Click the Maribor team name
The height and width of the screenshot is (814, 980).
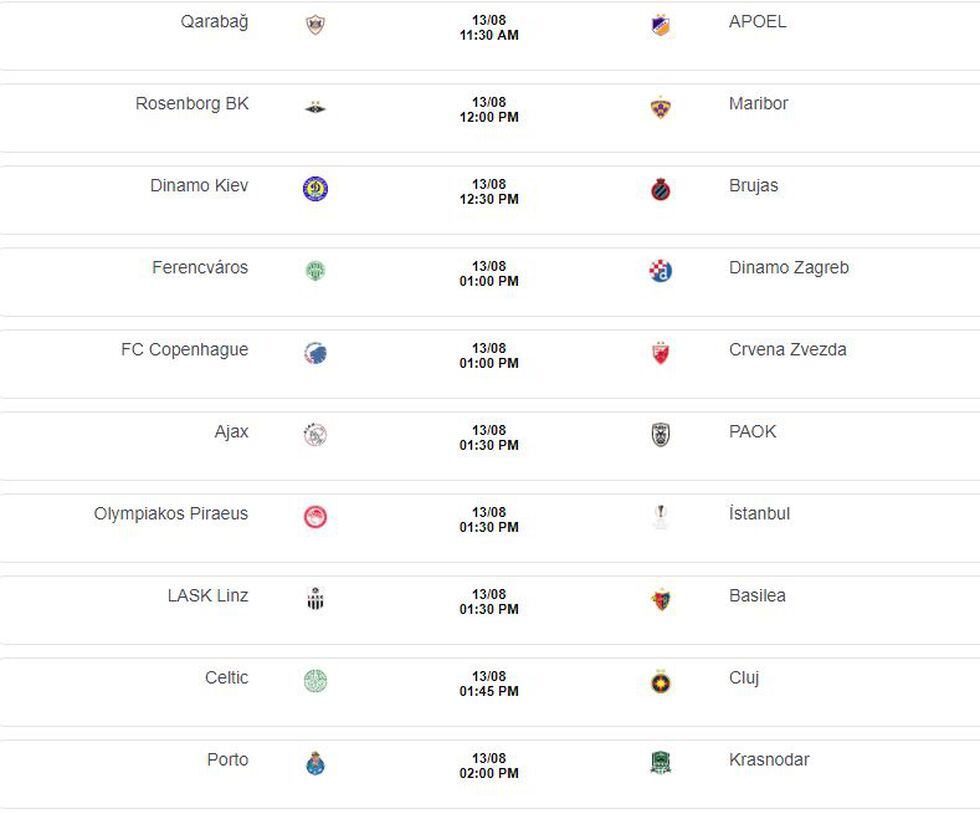[x=758, y=103]
